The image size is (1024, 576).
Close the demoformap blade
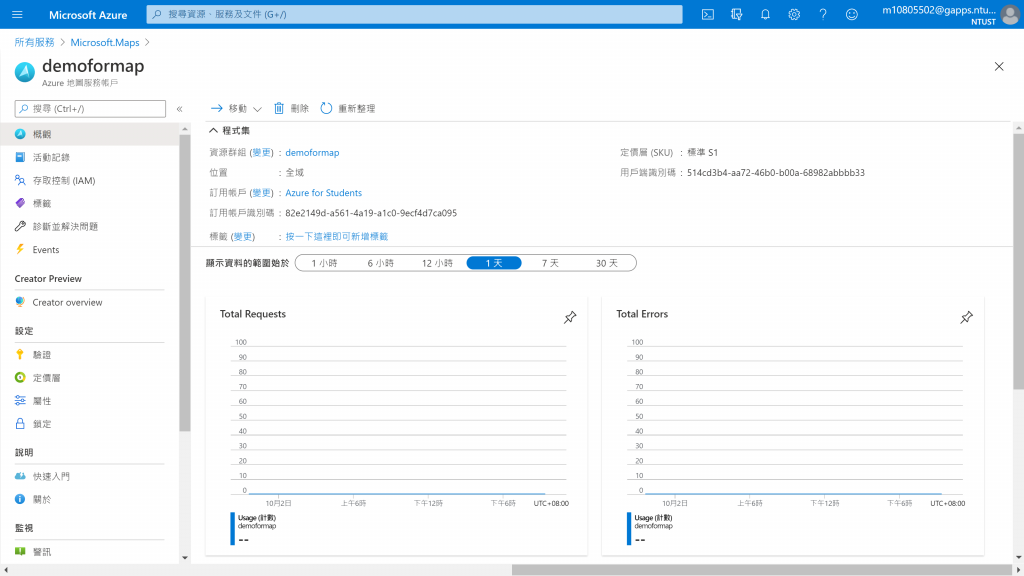[999, 67]
